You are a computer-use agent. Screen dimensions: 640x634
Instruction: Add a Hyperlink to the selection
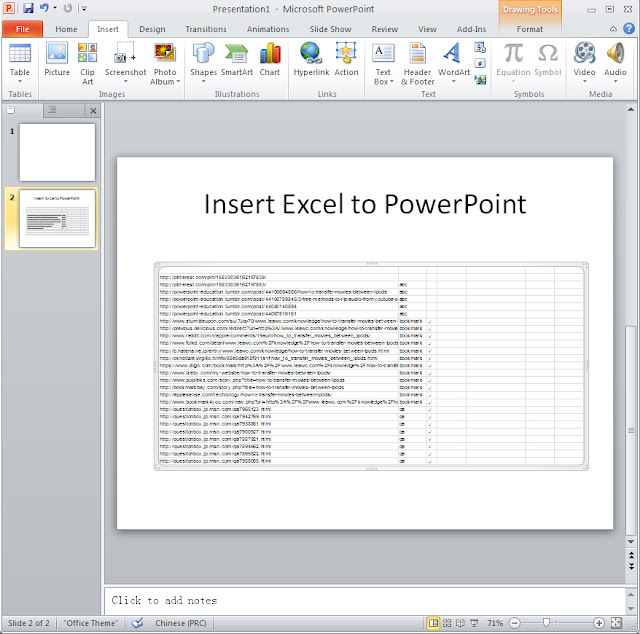coord(311,60)
